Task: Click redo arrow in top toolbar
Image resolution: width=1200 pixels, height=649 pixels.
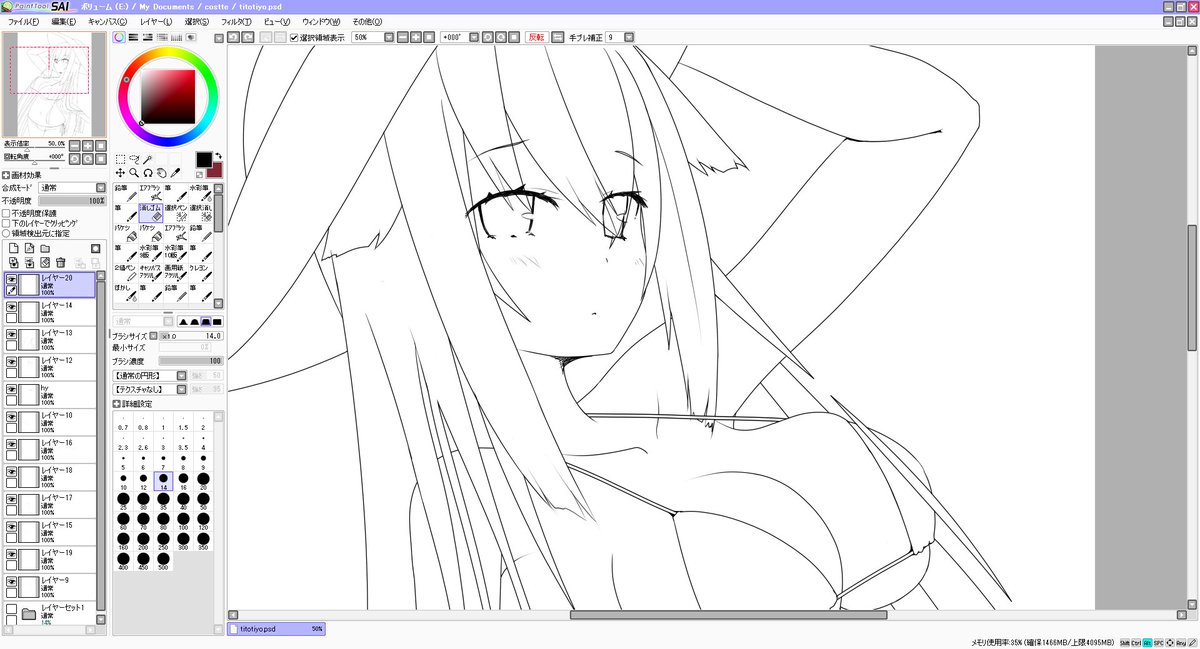Action: click(246, 37)
